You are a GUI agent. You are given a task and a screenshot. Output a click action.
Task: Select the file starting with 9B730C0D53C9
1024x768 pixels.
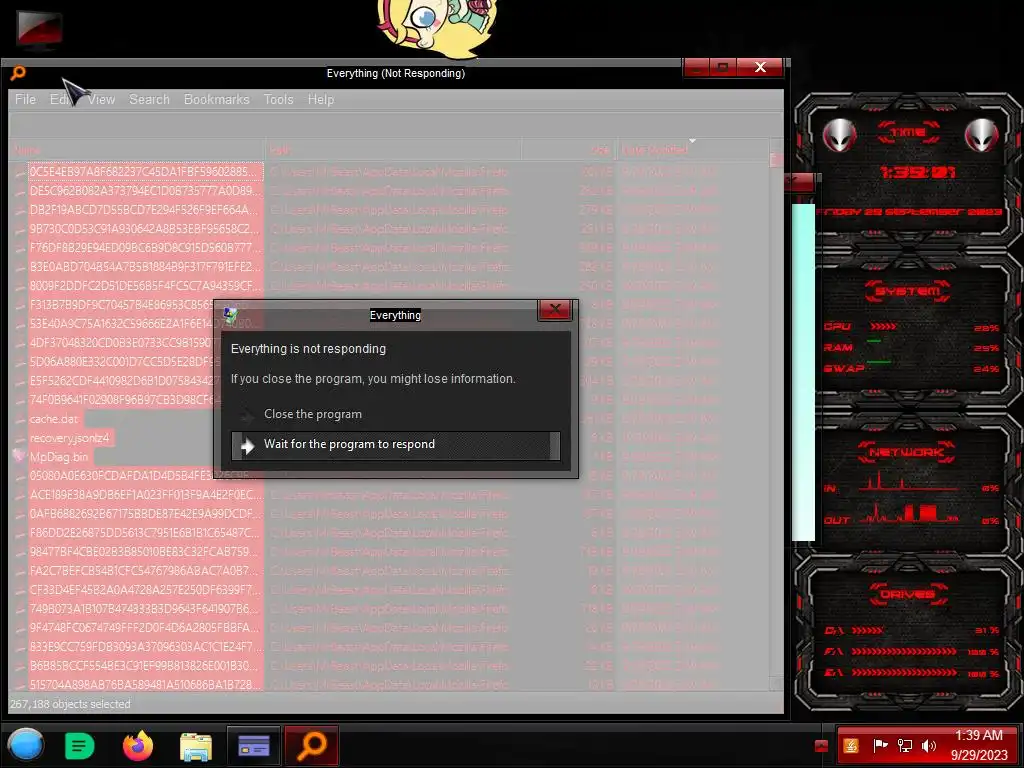(x=145, y=229)
